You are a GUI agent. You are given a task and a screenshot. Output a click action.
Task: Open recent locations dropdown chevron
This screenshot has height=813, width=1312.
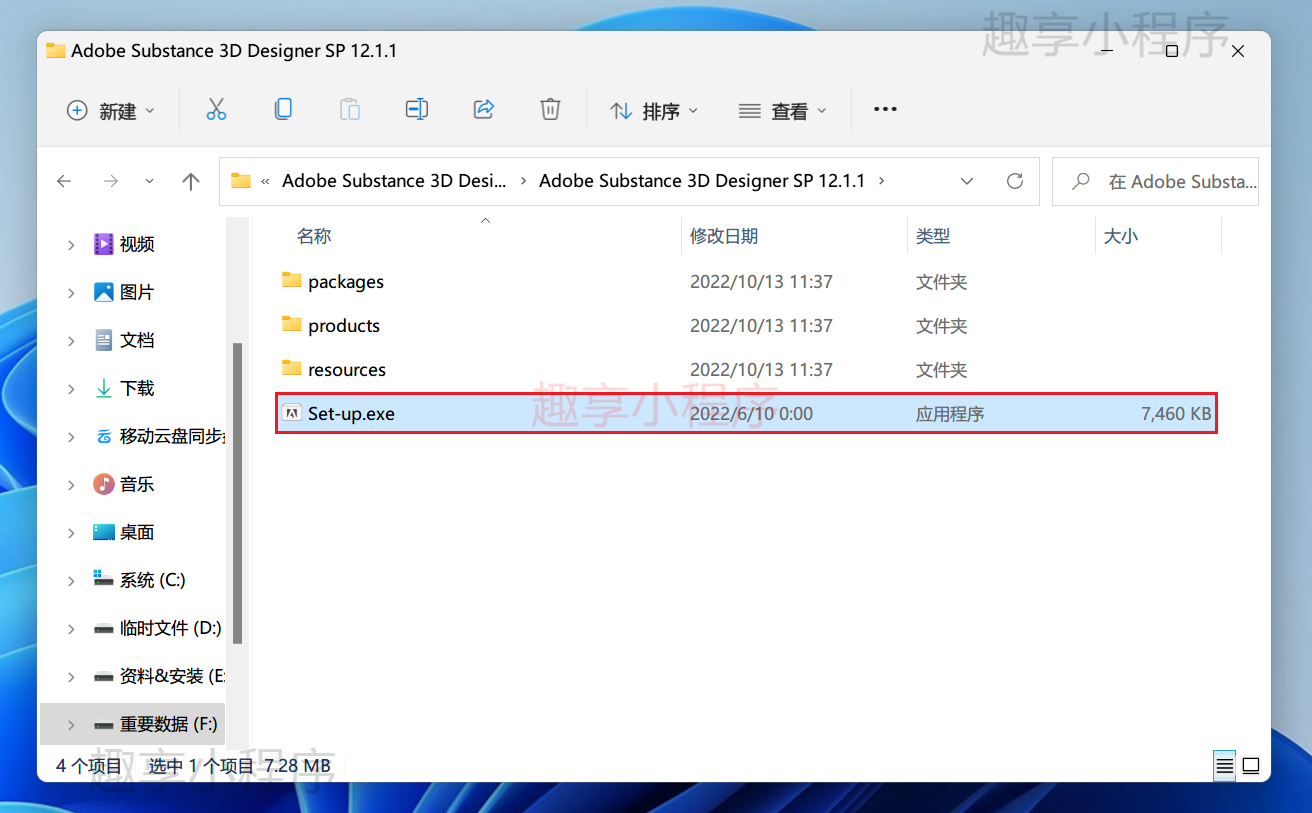pos(150,181)
